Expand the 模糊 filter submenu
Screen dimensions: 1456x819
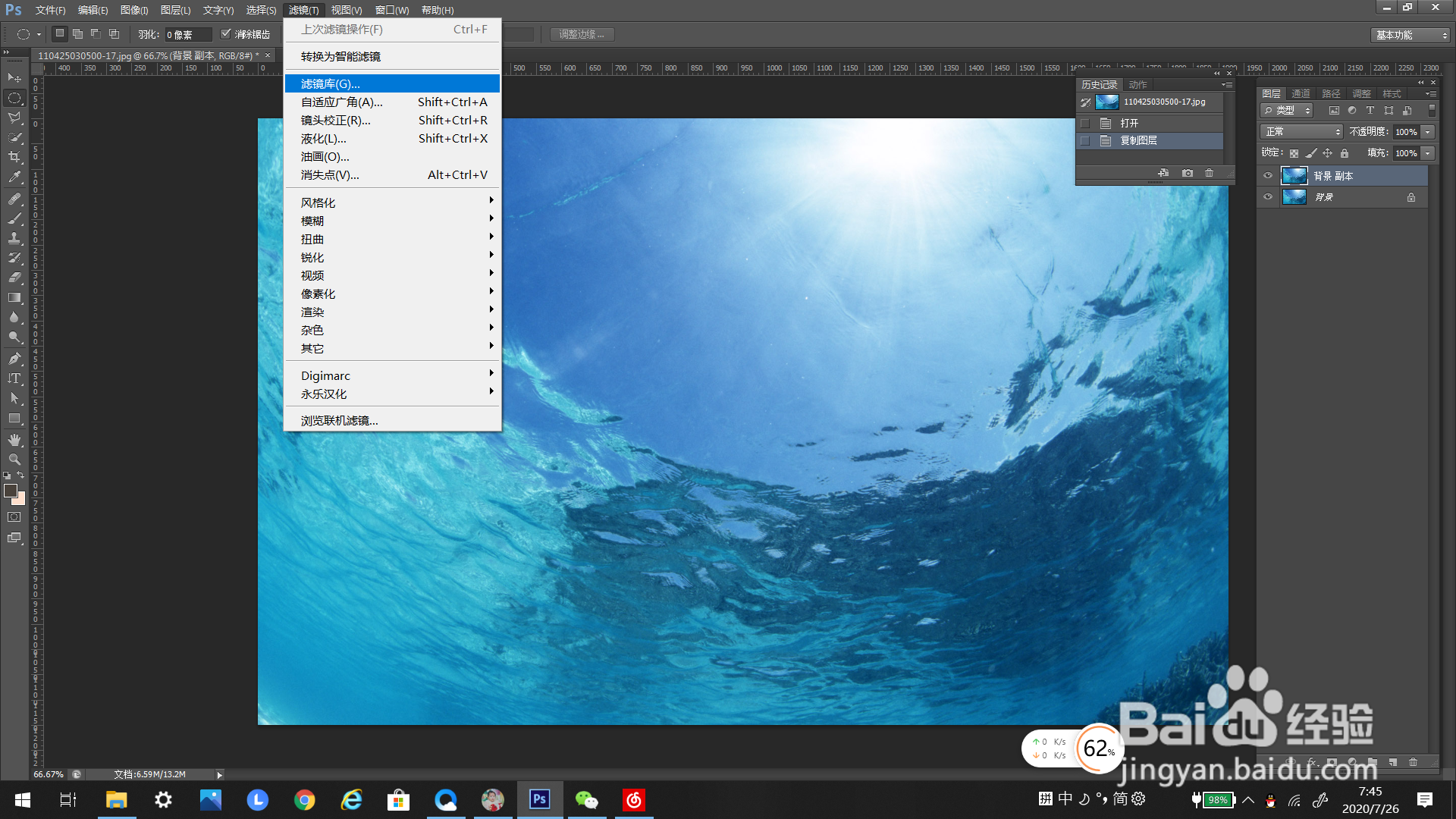392,221
